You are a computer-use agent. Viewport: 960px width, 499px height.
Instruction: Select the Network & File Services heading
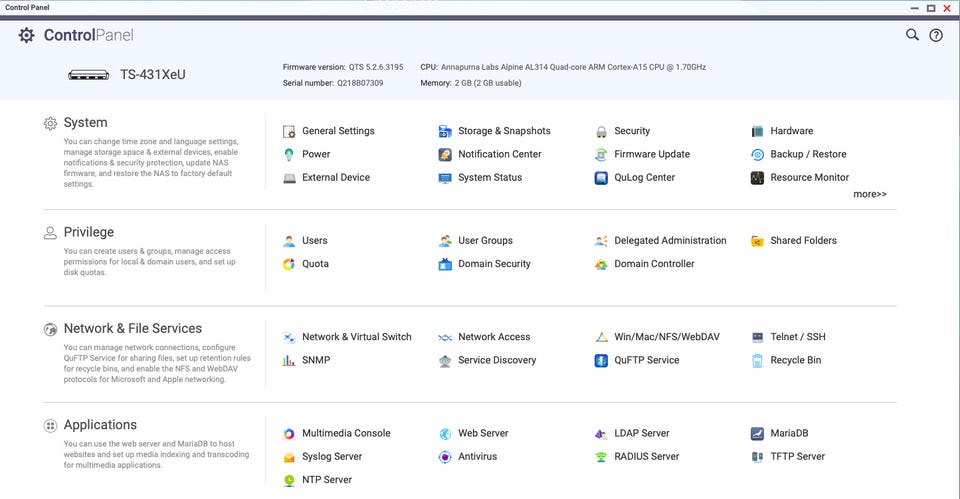pyautogui.click(x=132, y=328)
